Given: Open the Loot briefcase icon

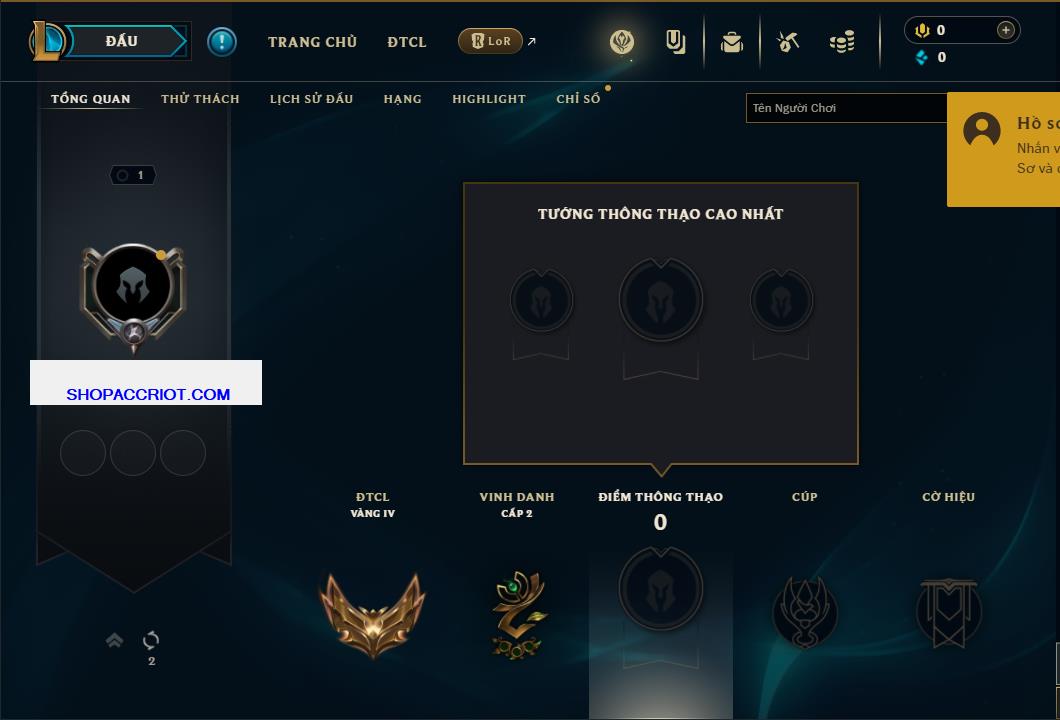Looking at the screenshot, I should [x=731, y=42].
